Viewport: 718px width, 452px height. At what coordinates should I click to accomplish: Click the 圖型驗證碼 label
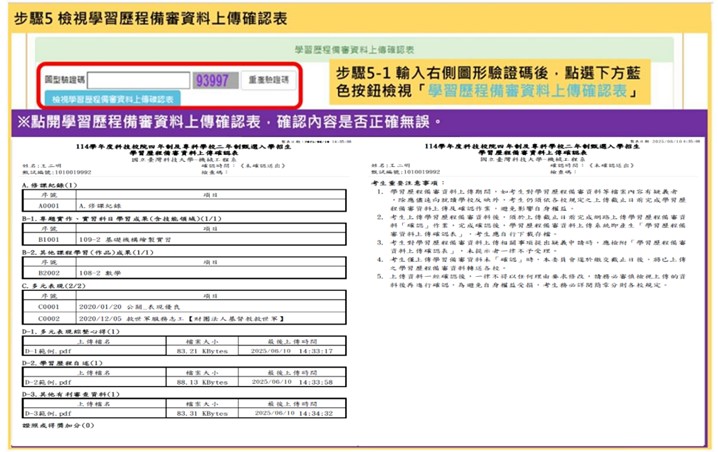click(65, 80)
